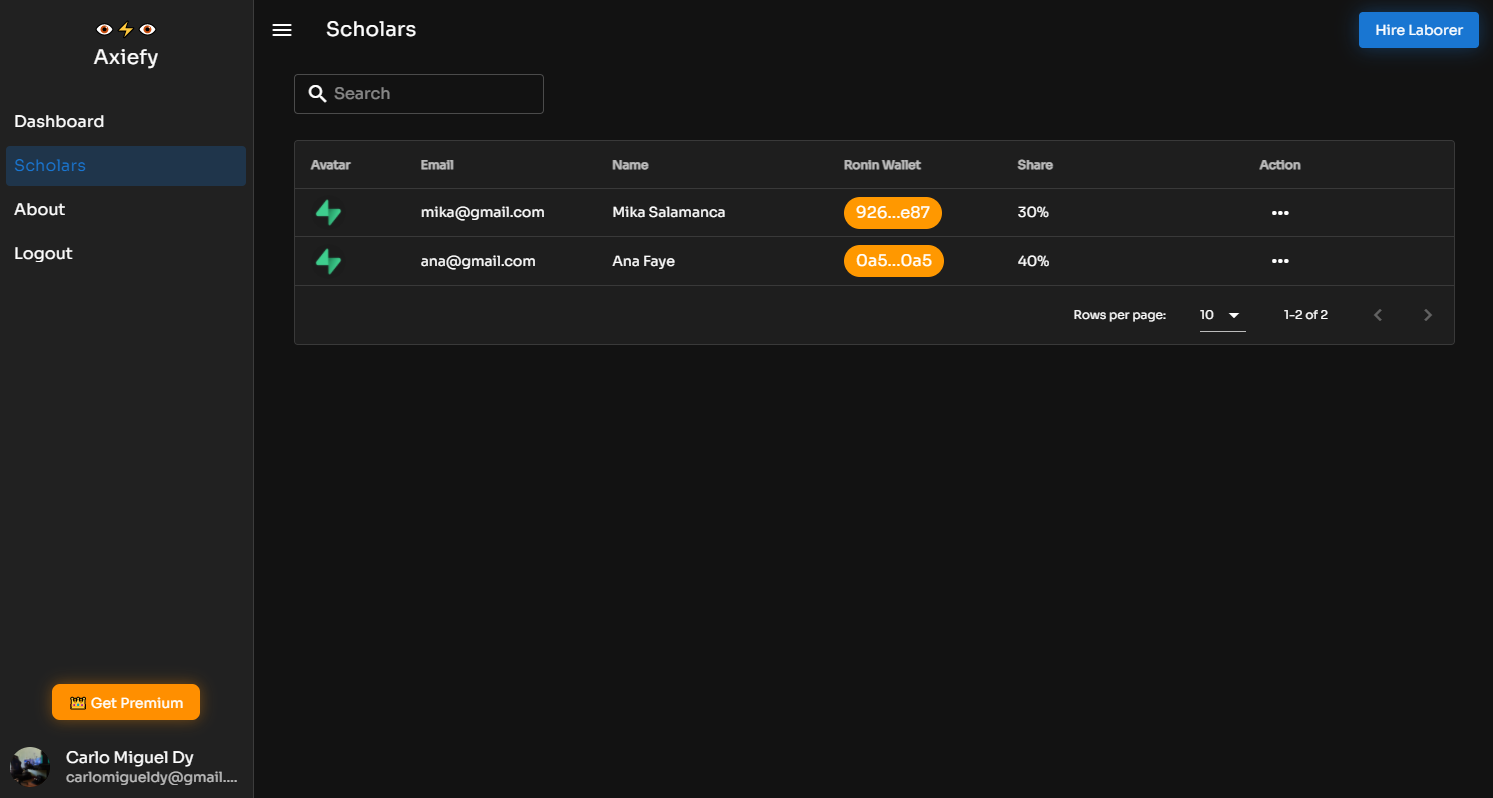The image size is (1493, 798).
Task: Open the About page
Action: tap(39, 209)
